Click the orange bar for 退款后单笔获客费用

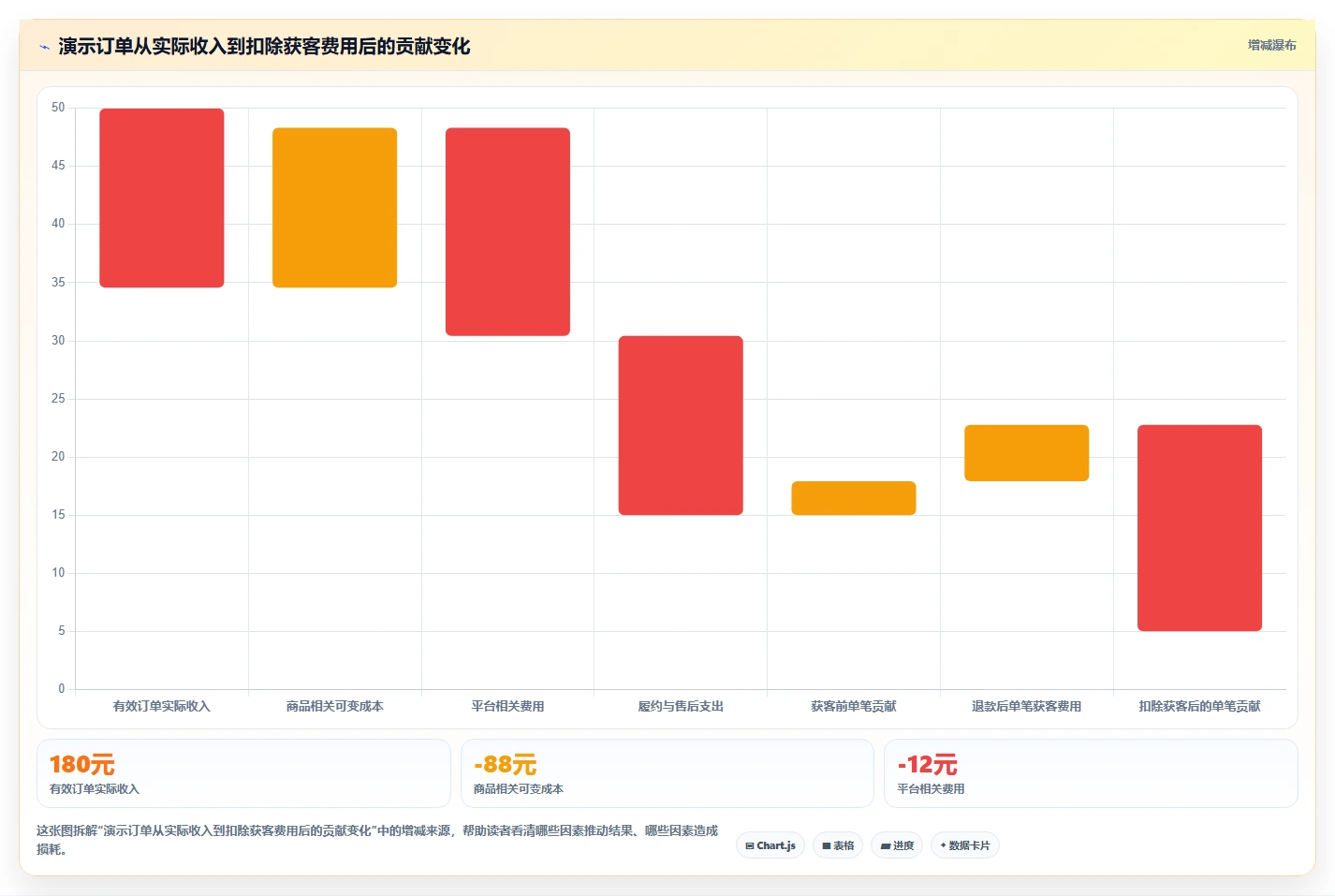[x=1027, y=453]
